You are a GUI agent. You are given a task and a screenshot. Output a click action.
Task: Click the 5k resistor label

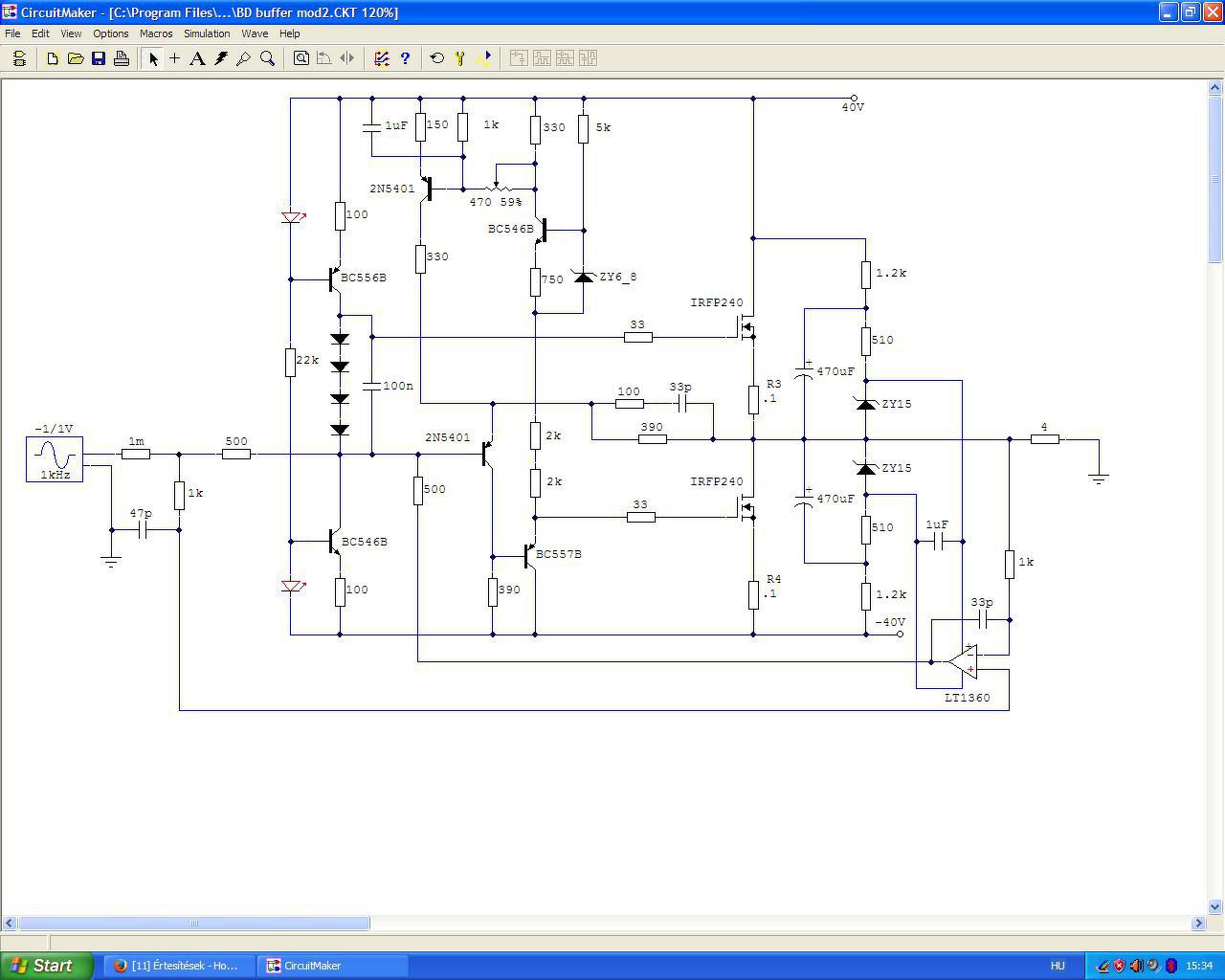point(603,127)
